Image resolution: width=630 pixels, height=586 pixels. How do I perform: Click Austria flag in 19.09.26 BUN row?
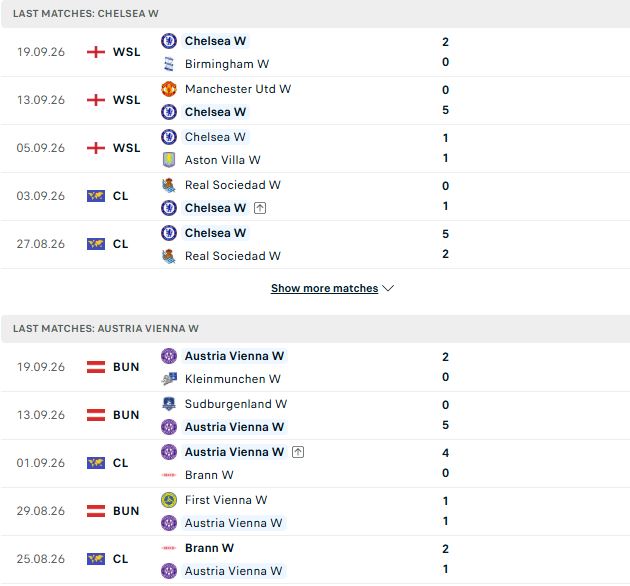tap(96, 367)
